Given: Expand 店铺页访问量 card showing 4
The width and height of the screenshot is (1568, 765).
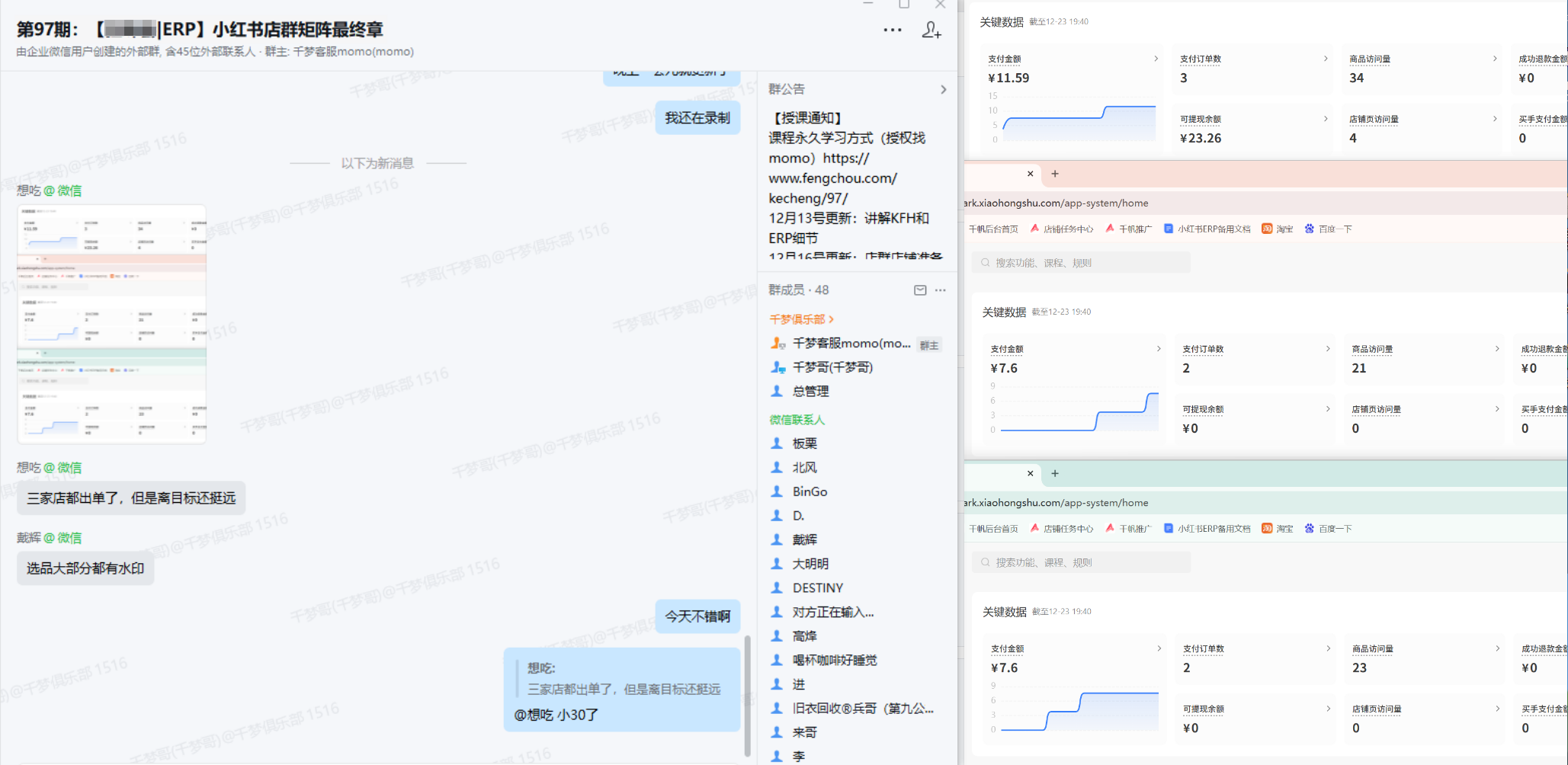Looking at the screenshot, I should [x=1495, y=119].
